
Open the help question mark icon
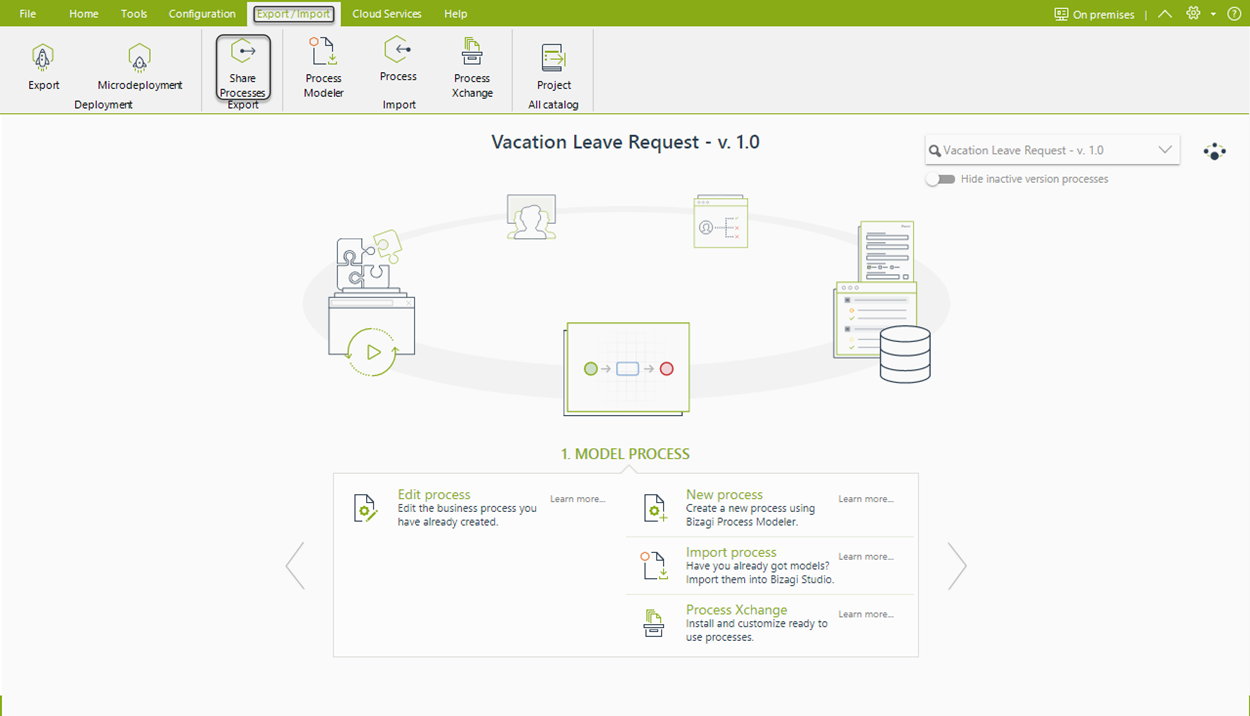click(x=1233, y=14)
